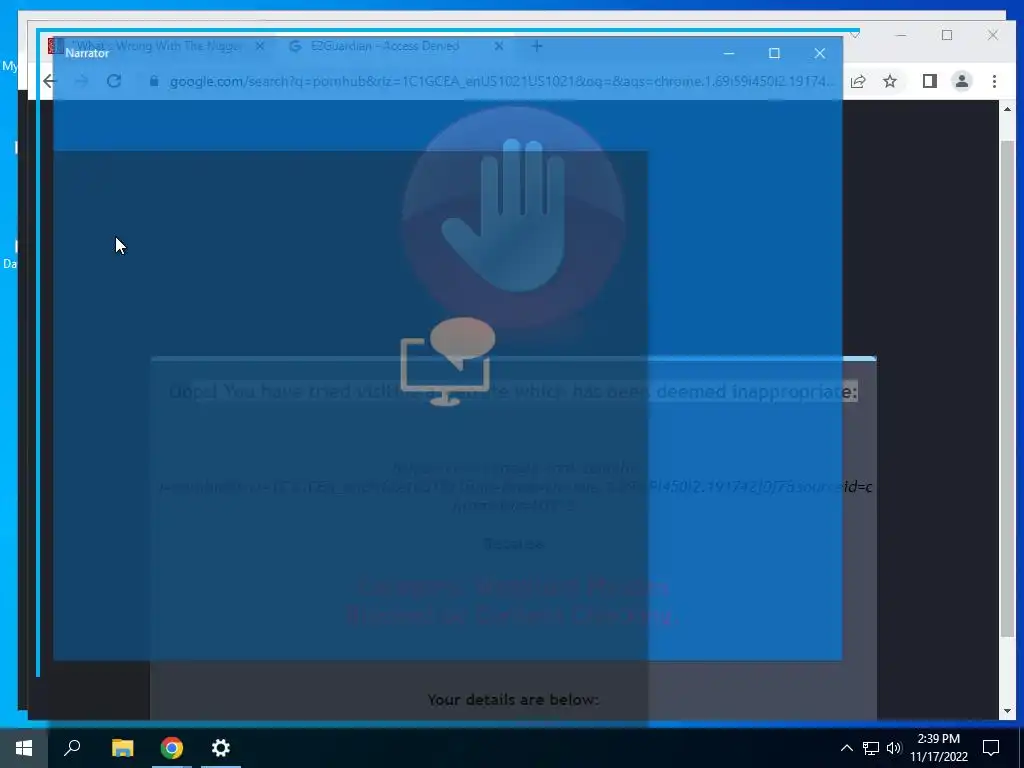This screenshot has height=768, width=1024.
Task: Close the E2Guardian - Access Denied tab
Action: pyautogui.click(x=499, y=46)
